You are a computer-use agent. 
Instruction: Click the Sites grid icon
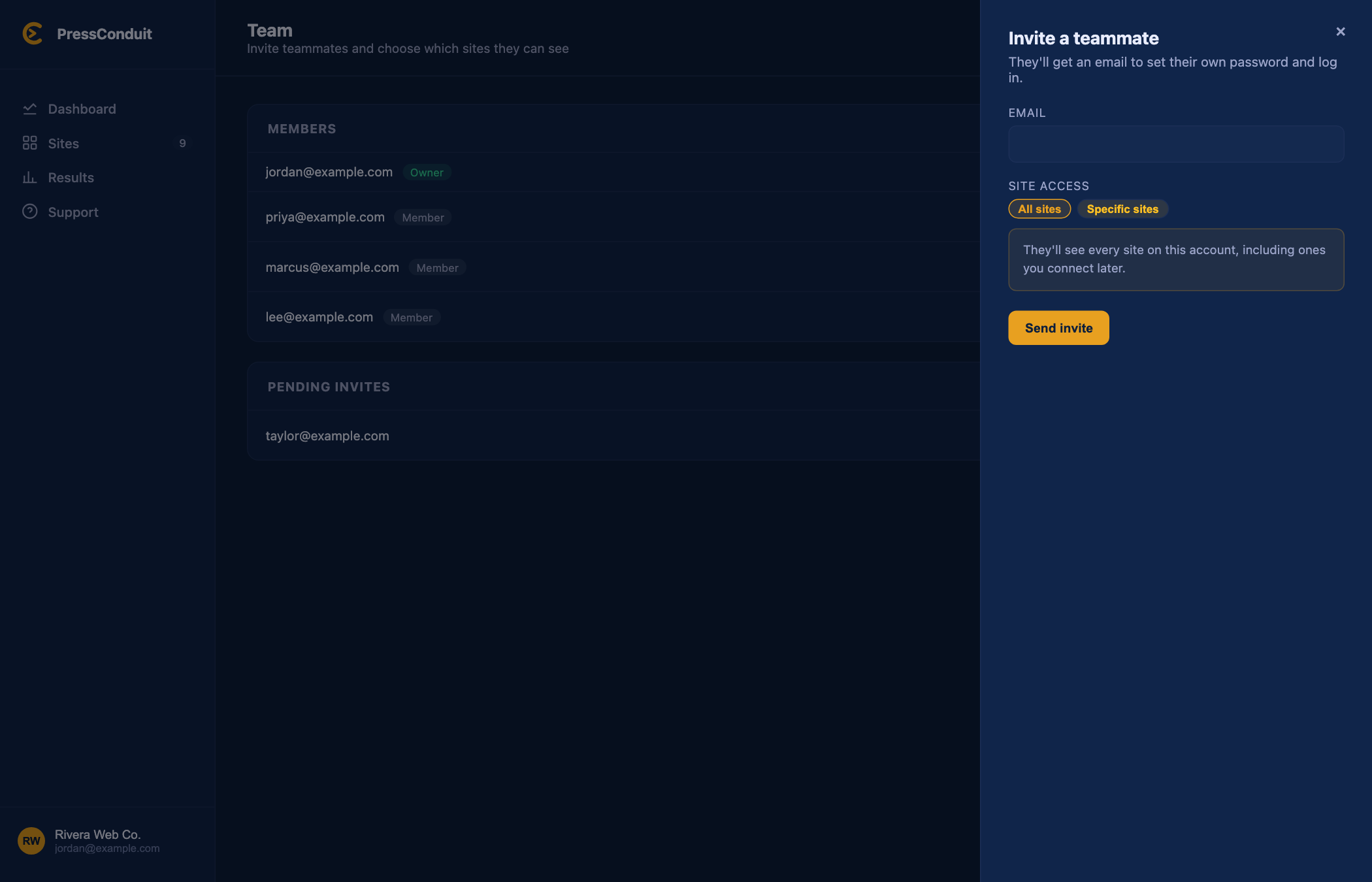pos(30,143)
